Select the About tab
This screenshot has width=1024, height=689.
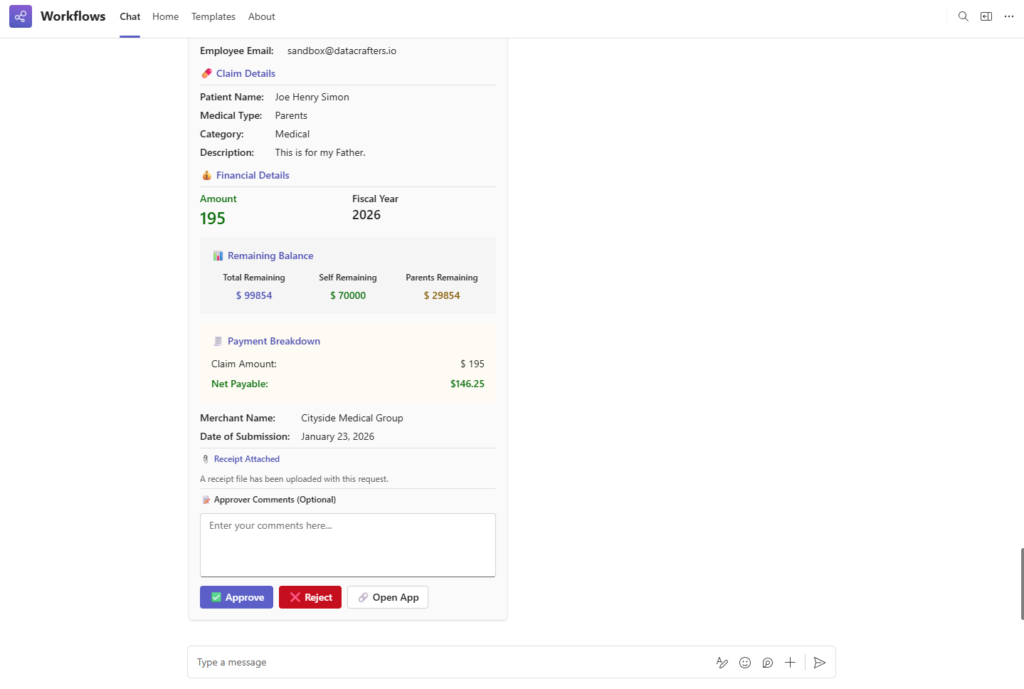pos(261,17)
